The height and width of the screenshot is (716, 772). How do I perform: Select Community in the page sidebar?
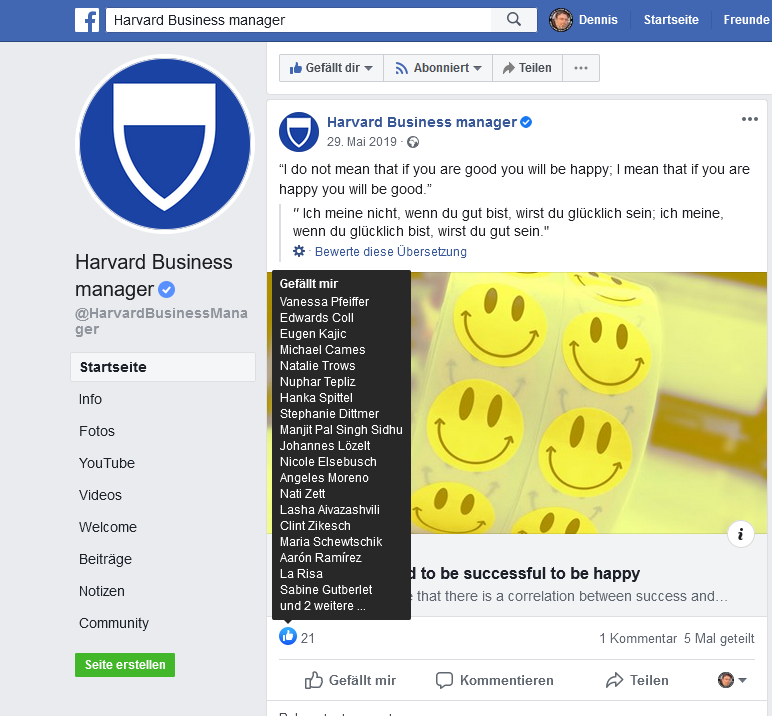(x=114, y=623)
